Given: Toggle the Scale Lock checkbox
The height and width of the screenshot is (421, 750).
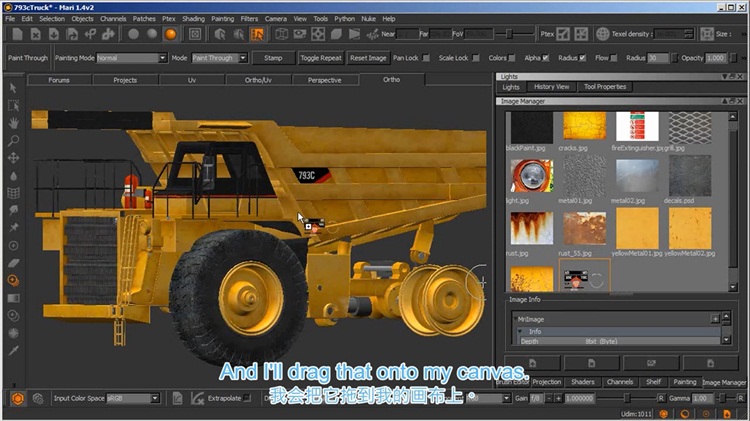Looking at the screenshot, I should (x=476, y=58).
